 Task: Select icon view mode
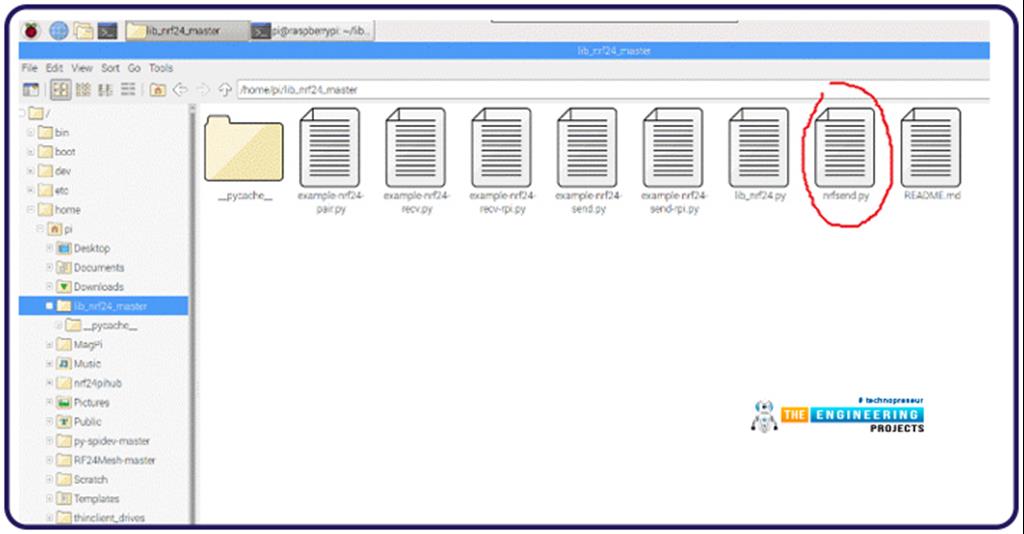pyautogui.click(x=60, y=89)
